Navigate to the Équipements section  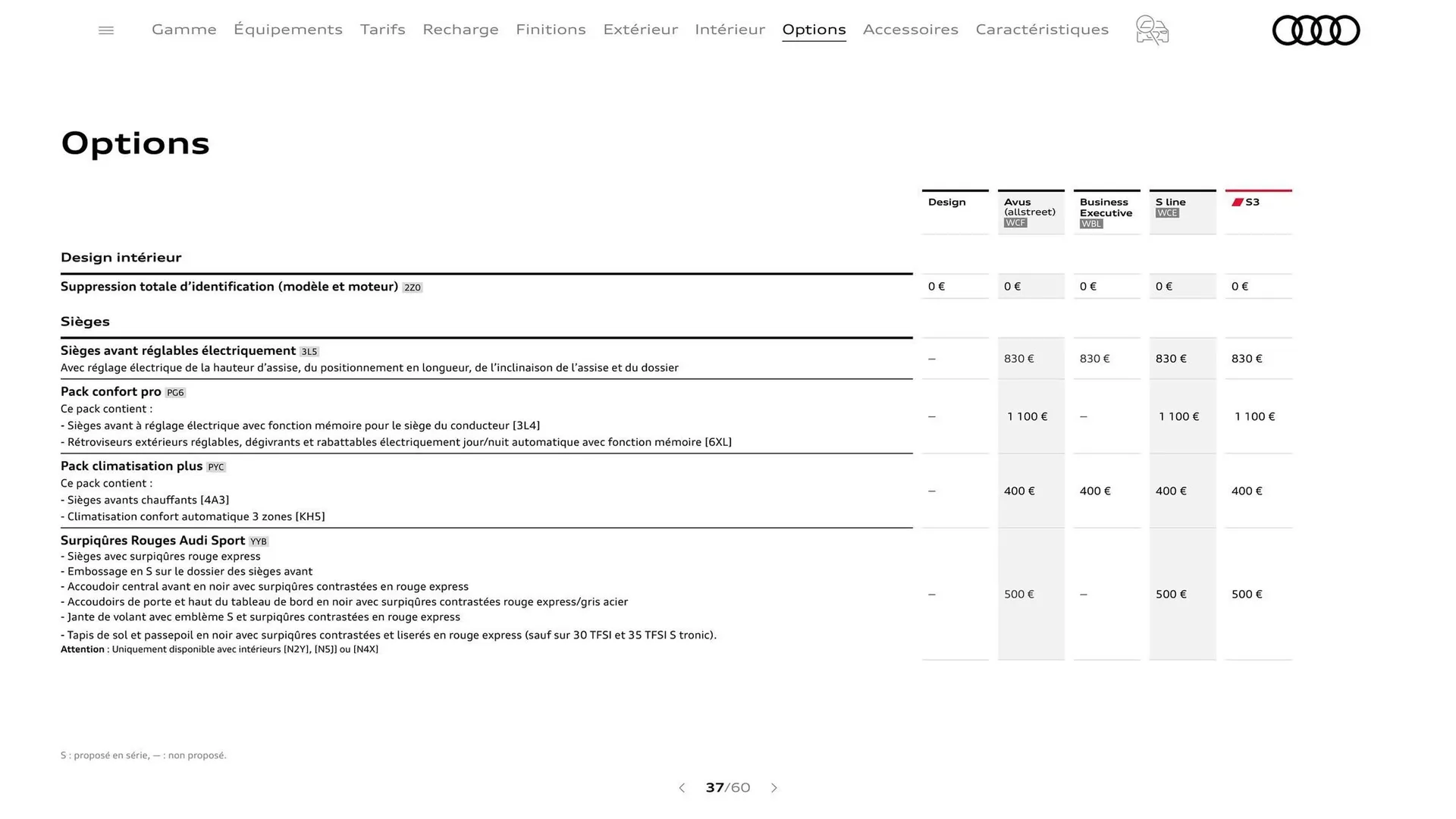(x=288, y=30)
